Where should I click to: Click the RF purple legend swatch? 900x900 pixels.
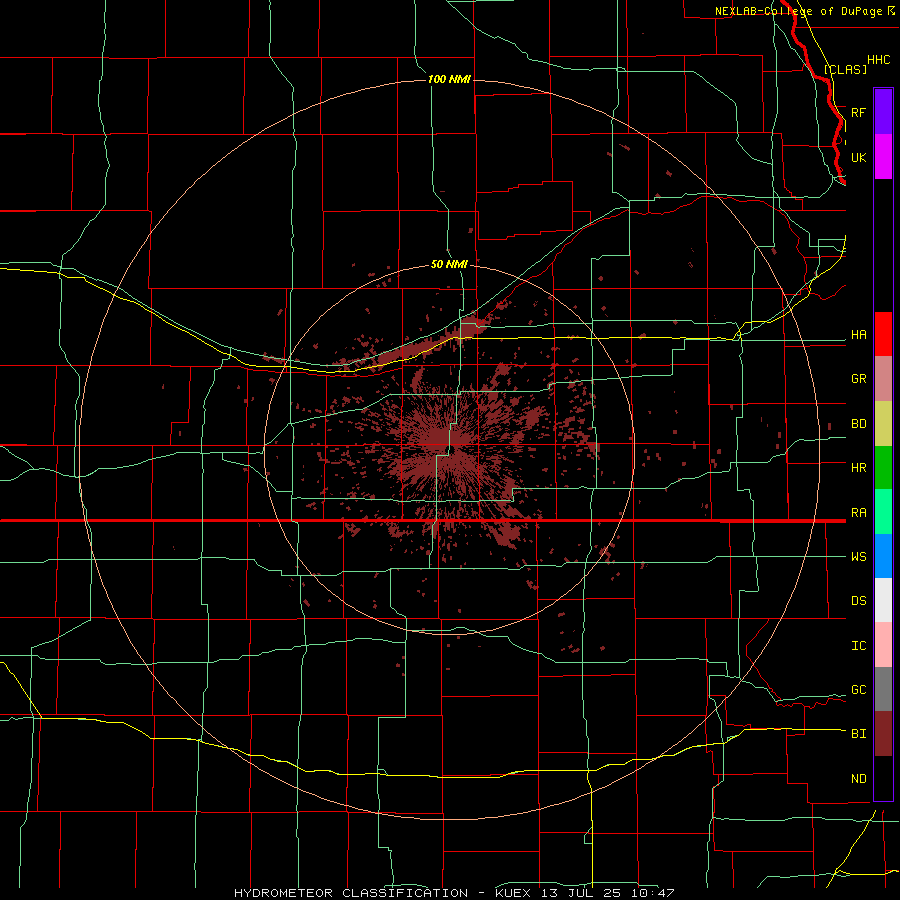point(883,112)
